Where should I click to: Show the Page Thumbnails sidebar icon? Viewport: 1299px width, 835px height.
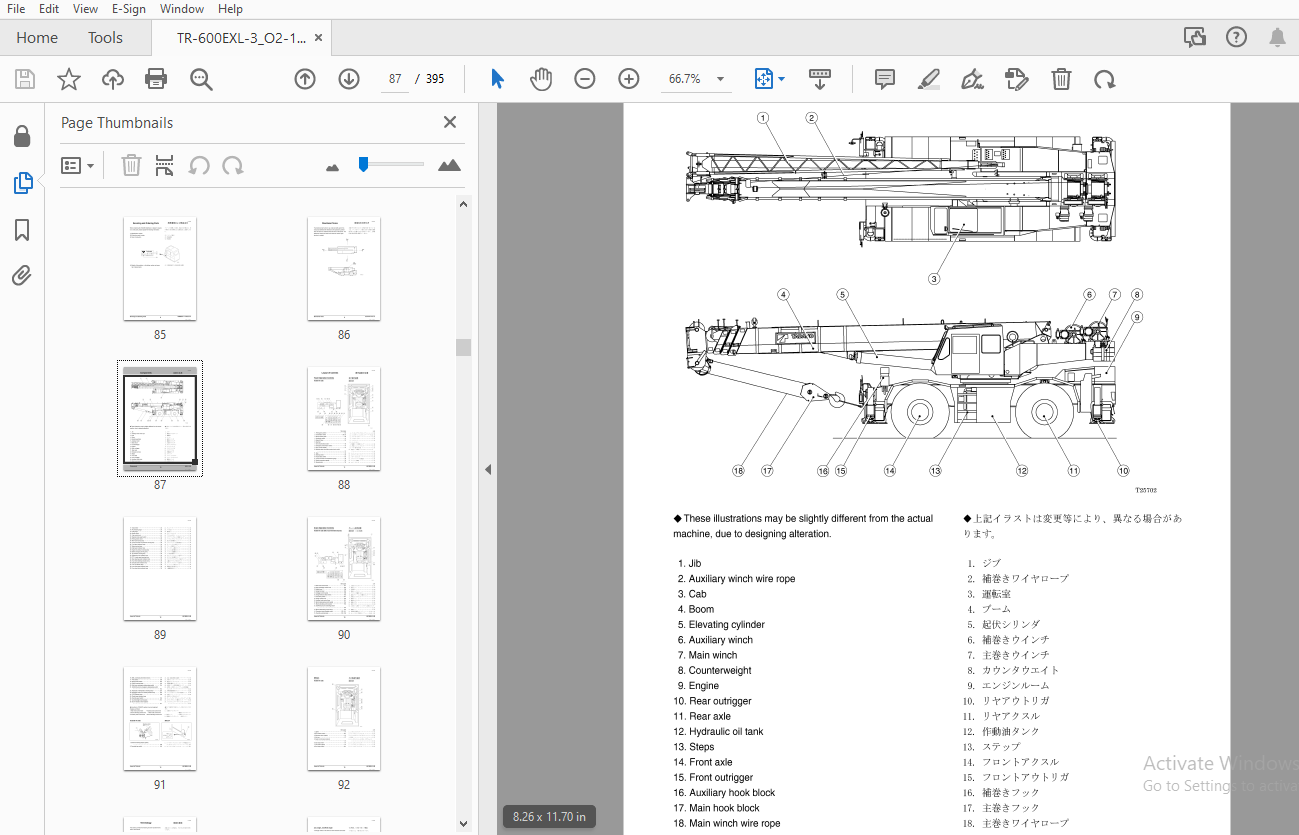coord(22,183)
